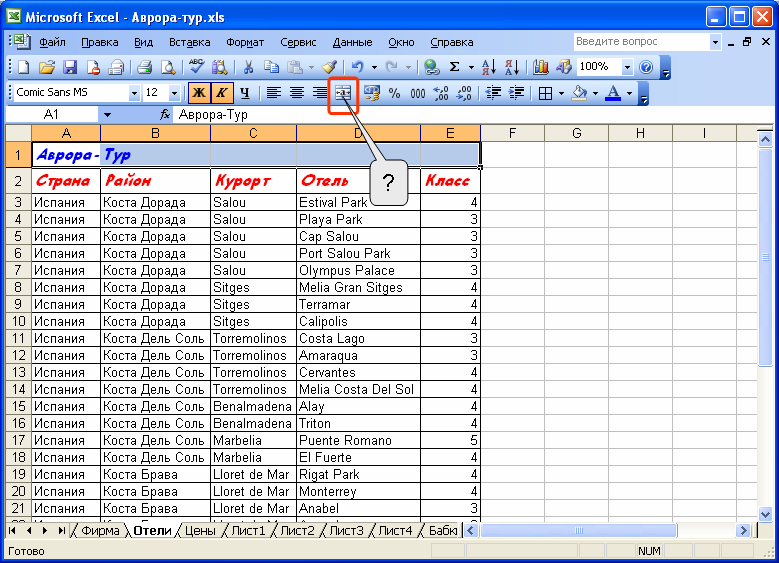Toggle italic К formatting

(222, 93)
